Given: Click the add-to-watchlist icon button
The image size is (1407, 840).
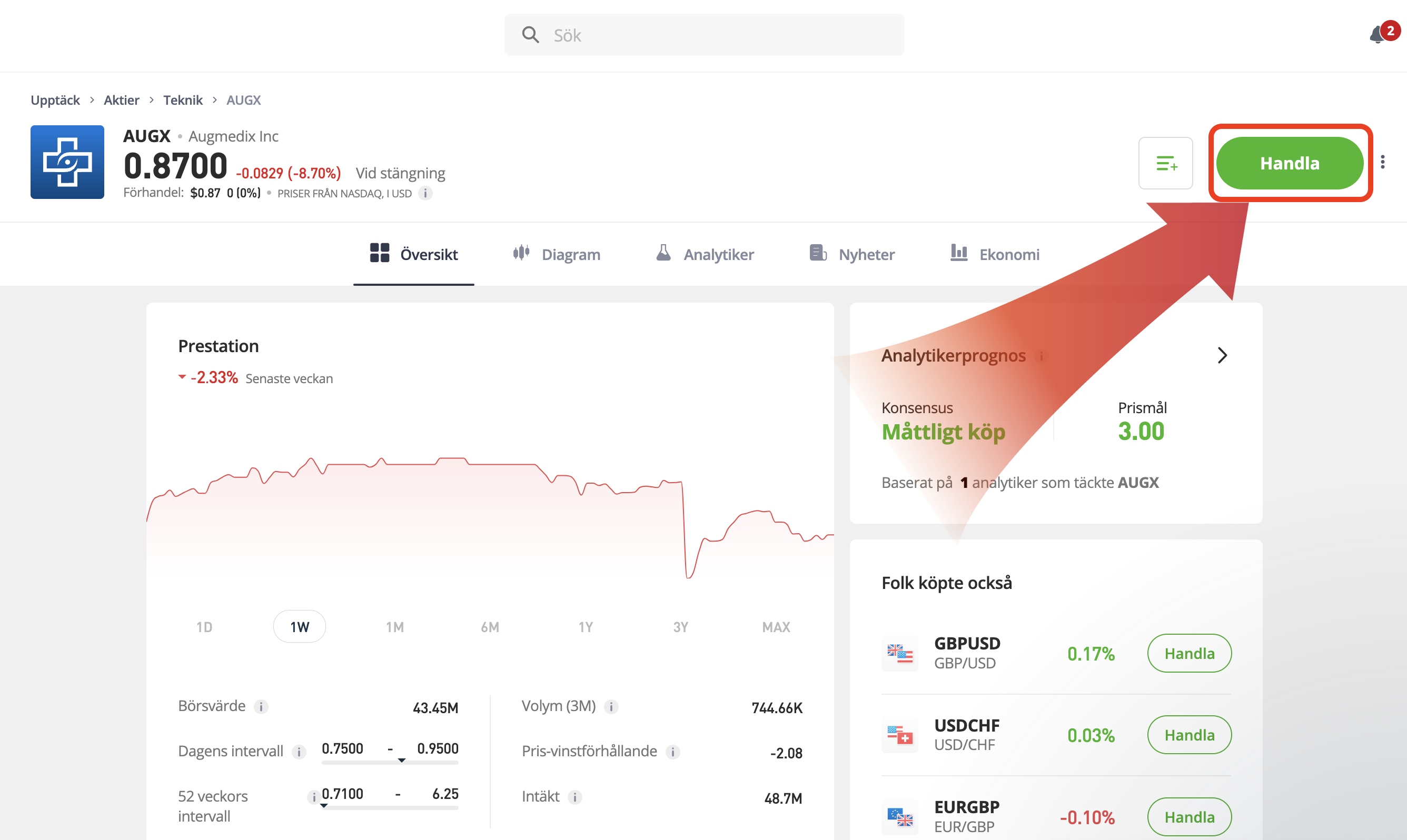Looking at the screenshot, I should point(1165,164).
